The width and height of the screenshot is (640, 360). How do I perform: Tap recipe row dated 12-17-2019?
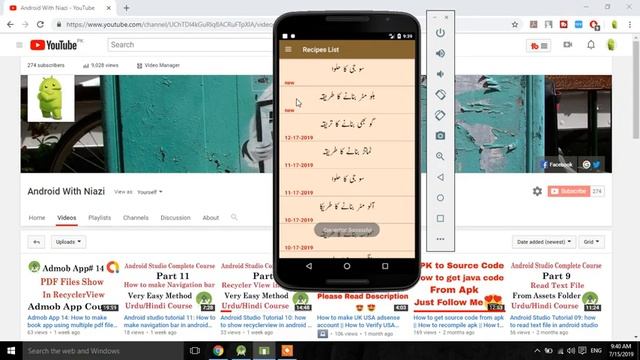347,127
